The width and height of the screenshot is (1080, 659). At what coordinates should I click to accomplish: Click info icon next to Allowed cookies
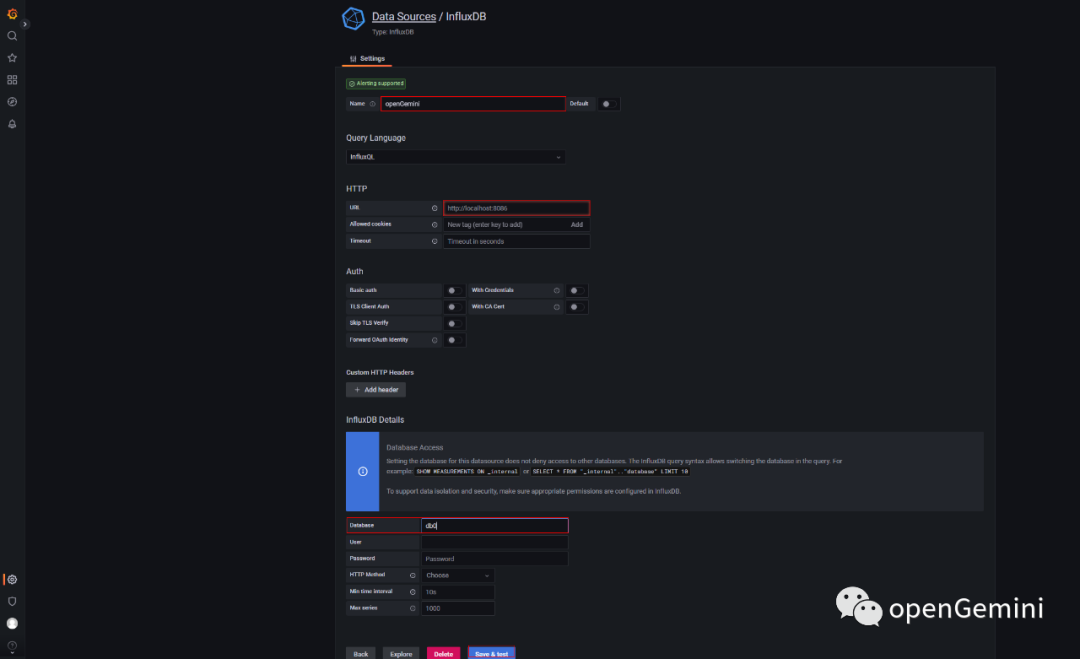[435, 224]
